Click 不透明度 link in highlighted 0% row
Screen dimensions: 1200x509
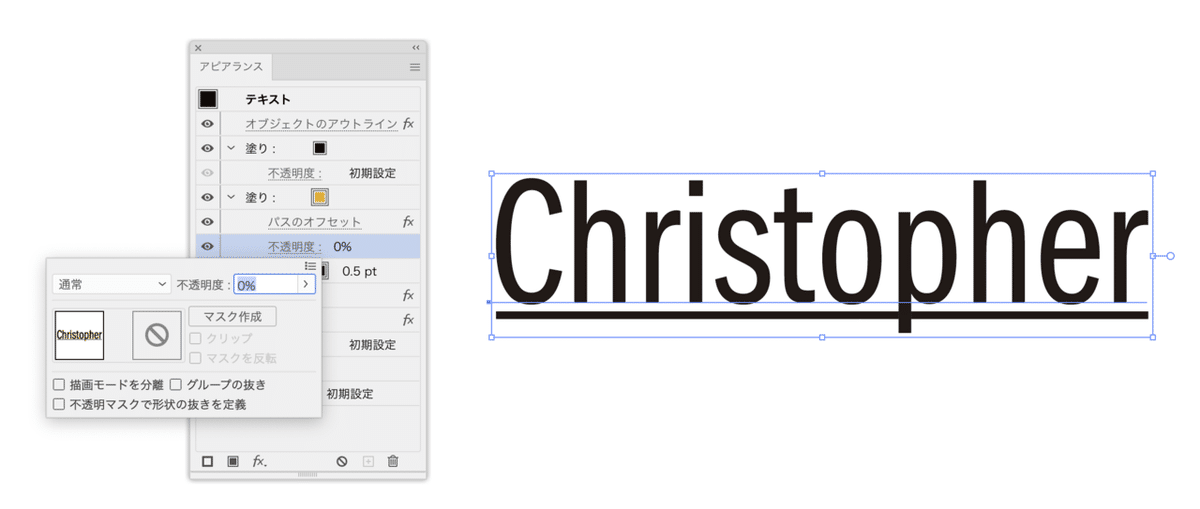click(294, 246)
